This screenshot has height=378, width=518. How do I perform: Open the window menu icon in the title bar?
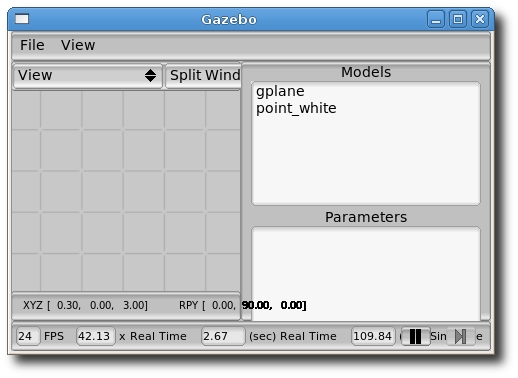pyautogui.click(x=22, y=19)
